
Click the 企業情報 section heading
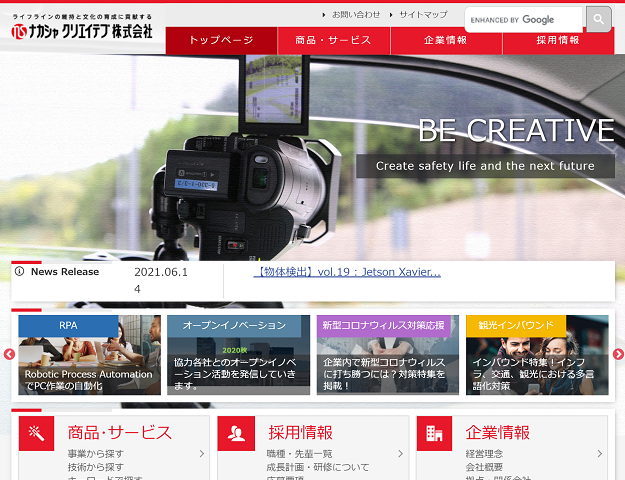click(497, 433)
